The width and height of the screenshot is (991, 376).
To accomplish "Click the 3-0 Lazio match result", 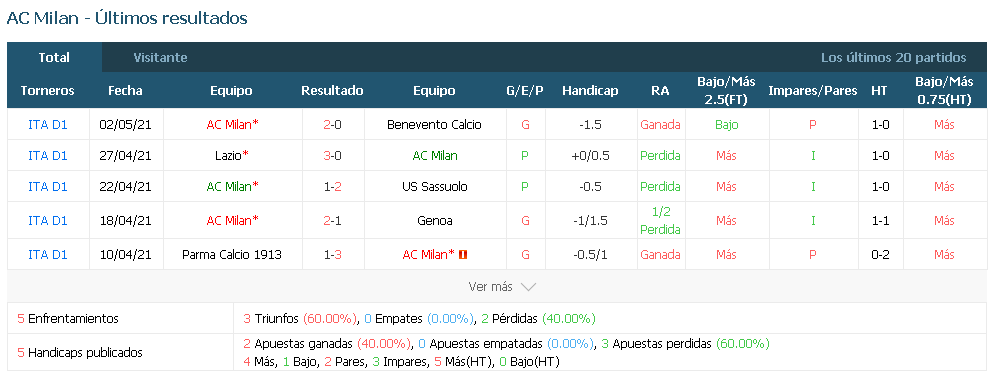I will click(x=332, y=155).
